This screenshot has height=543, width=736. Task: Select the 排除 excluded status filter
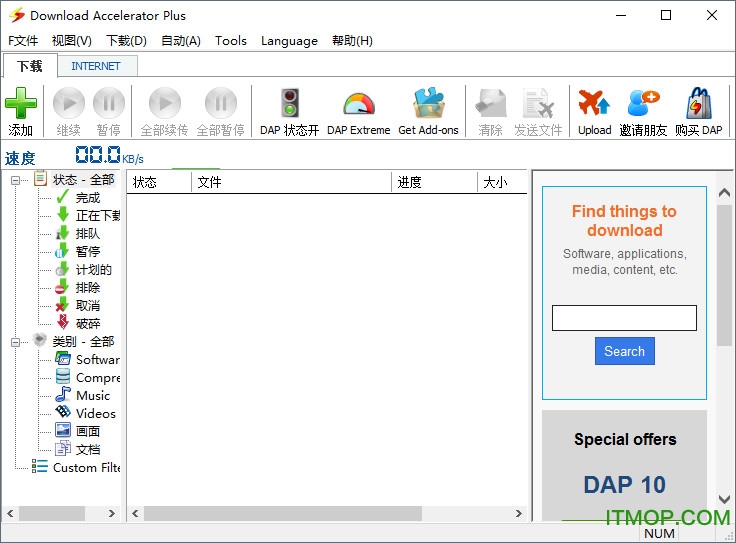pyautogui.click(x=88, y=287)
